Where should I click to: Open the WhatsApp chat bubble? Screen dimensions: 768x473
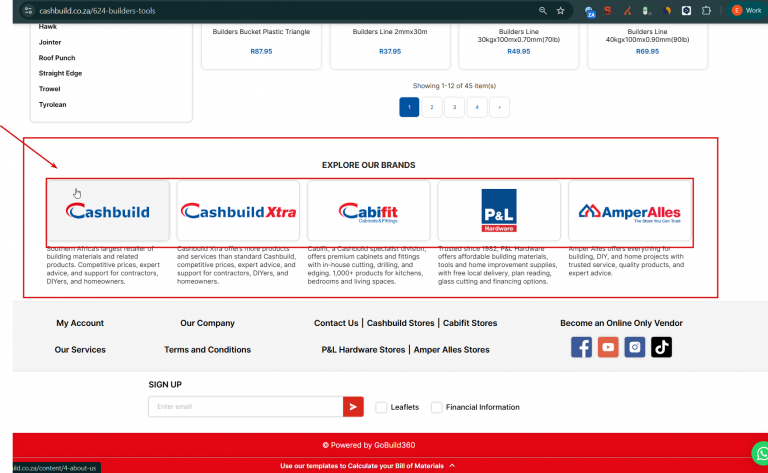click(761, 454)
